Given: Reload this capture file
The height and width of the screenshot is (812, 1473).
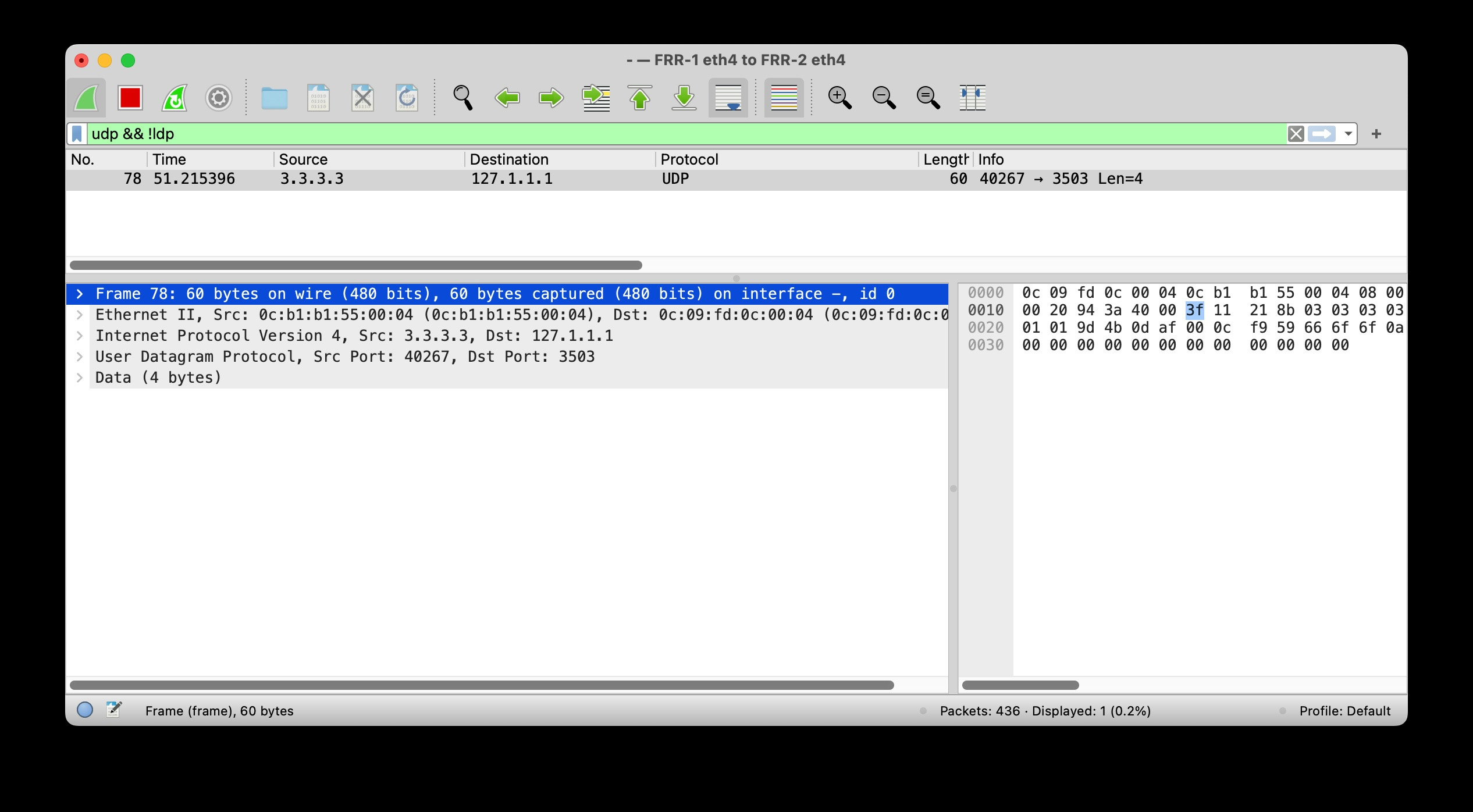Looking at the screenshot, I should pyautogui.click(x=407, y=98).
